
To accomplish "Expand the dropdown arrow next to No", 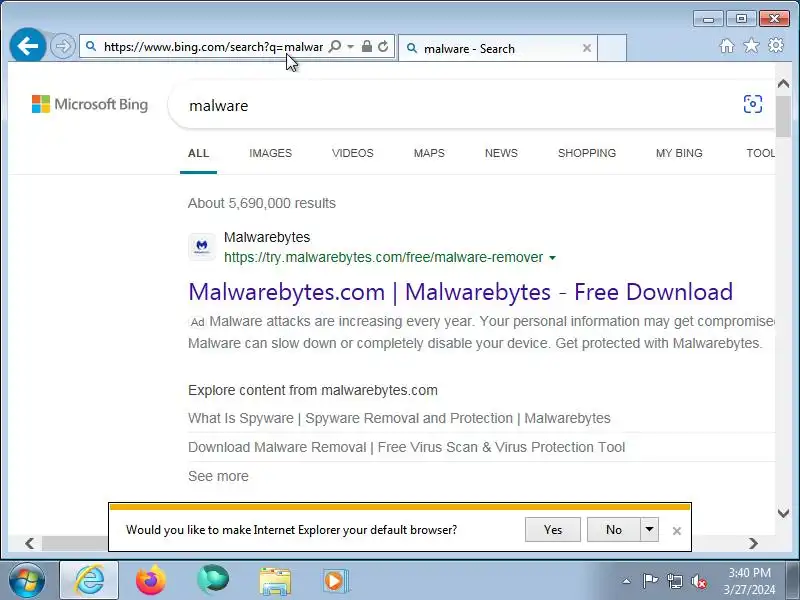I will tap(649, 530).
